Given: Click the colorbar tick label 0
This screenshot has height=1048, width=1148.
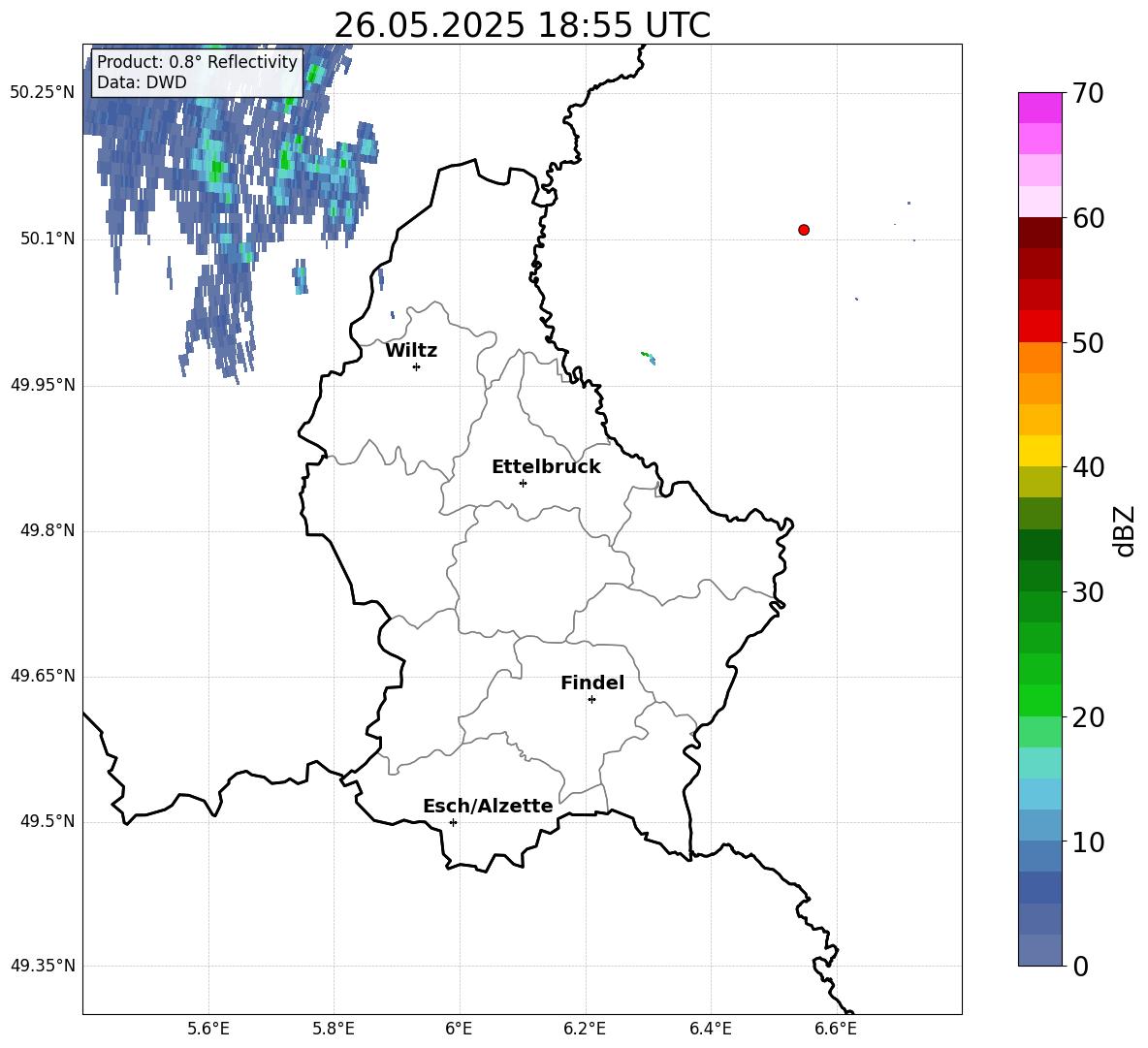Looking at the screenshot, I should point(1080,967).
